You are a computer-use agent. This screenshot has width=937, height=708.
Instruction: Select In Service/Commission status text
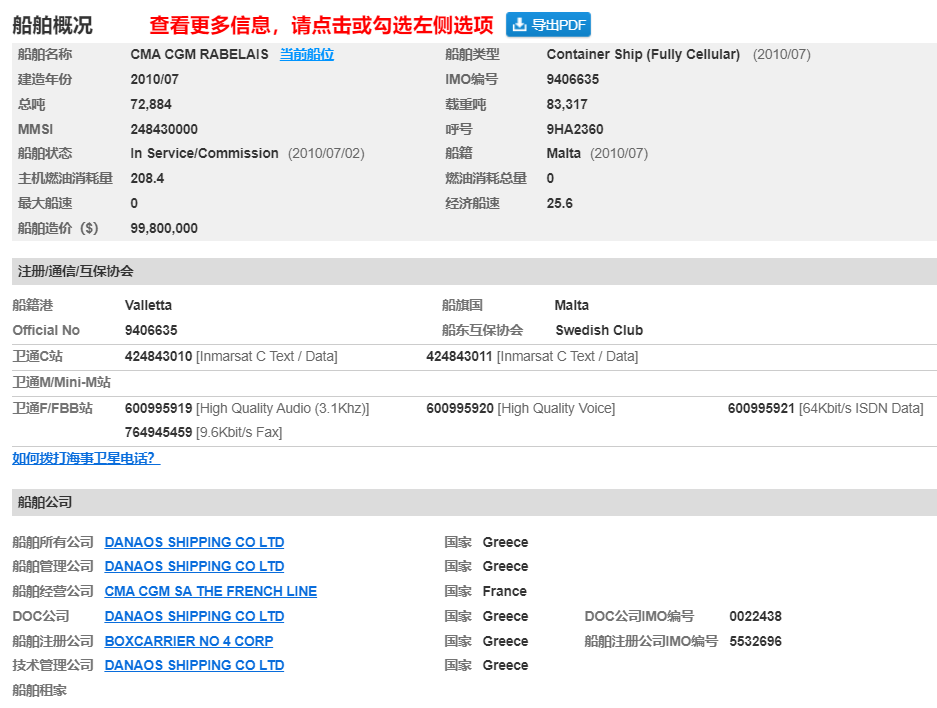point(204,154)
